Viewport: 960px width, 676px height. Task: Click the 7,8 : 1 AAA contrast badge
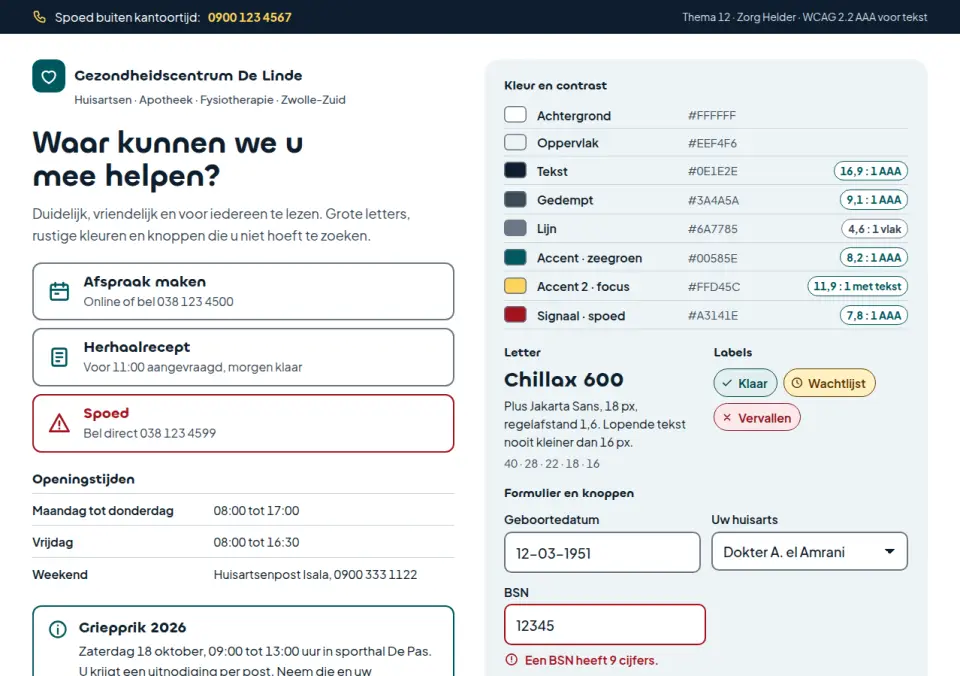tap(874, 315)
